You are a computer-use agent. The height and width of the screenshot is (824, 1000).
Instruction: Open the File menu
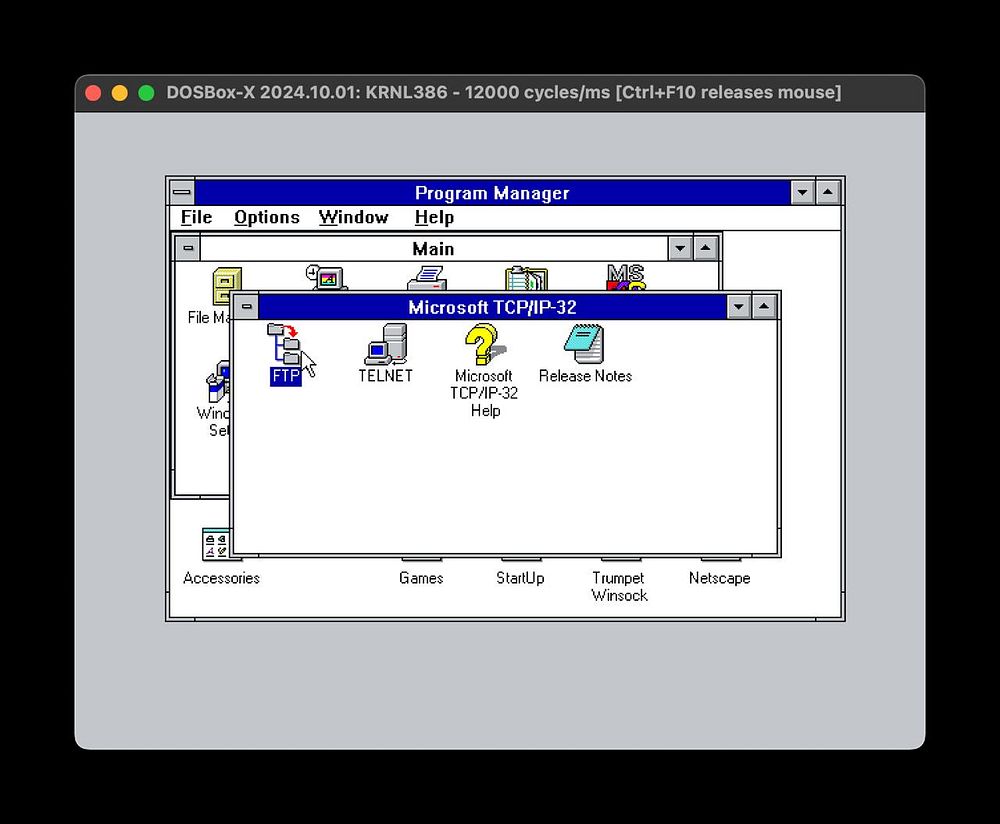click(x=196, y=217)
